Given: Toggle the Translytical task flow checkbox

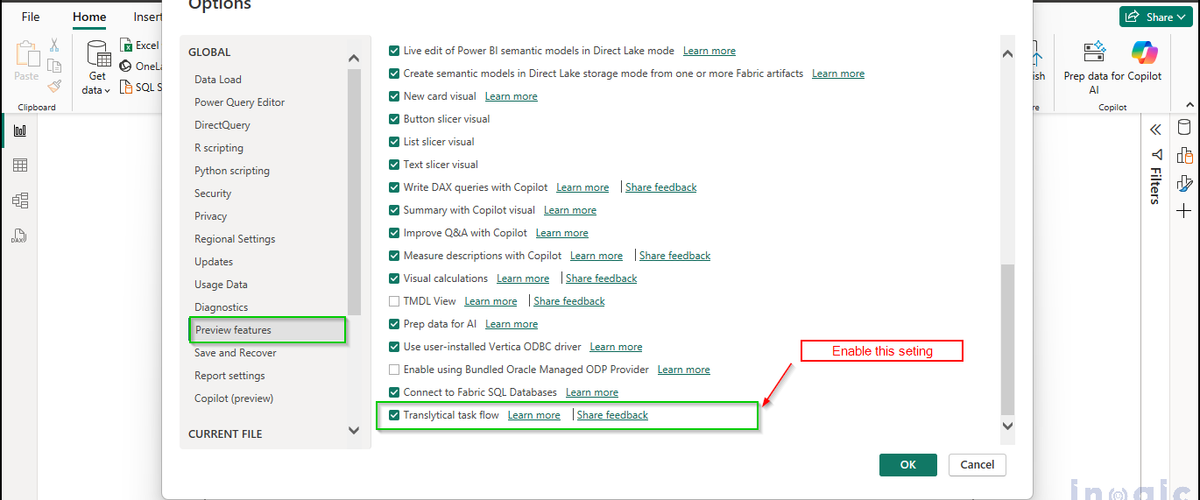Looking at the screenshot, I should click(x=394, y=415).
